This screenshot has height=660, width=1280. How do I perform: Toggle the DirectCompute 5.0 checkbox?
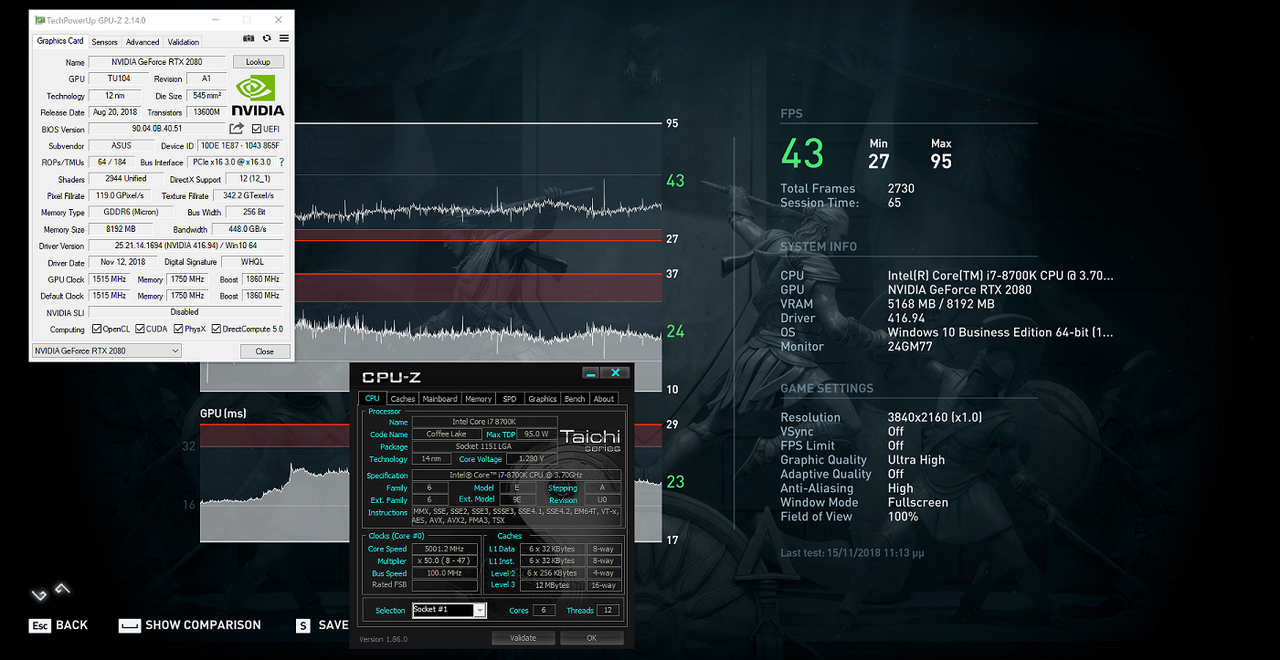pos(216,329)
